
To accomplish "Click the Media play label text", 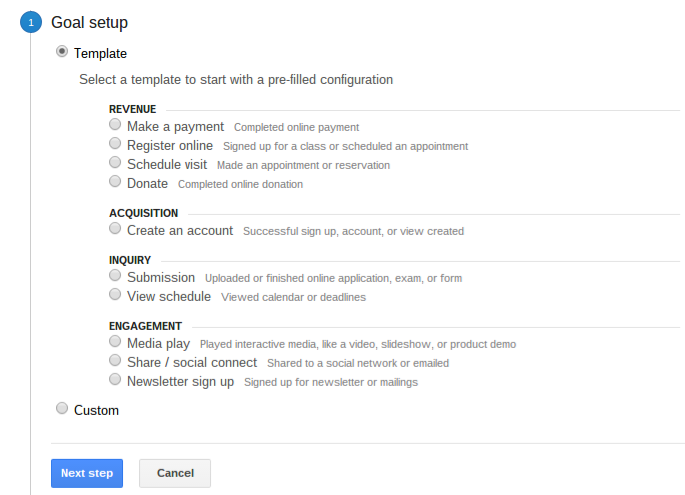I will coord(159,344).
